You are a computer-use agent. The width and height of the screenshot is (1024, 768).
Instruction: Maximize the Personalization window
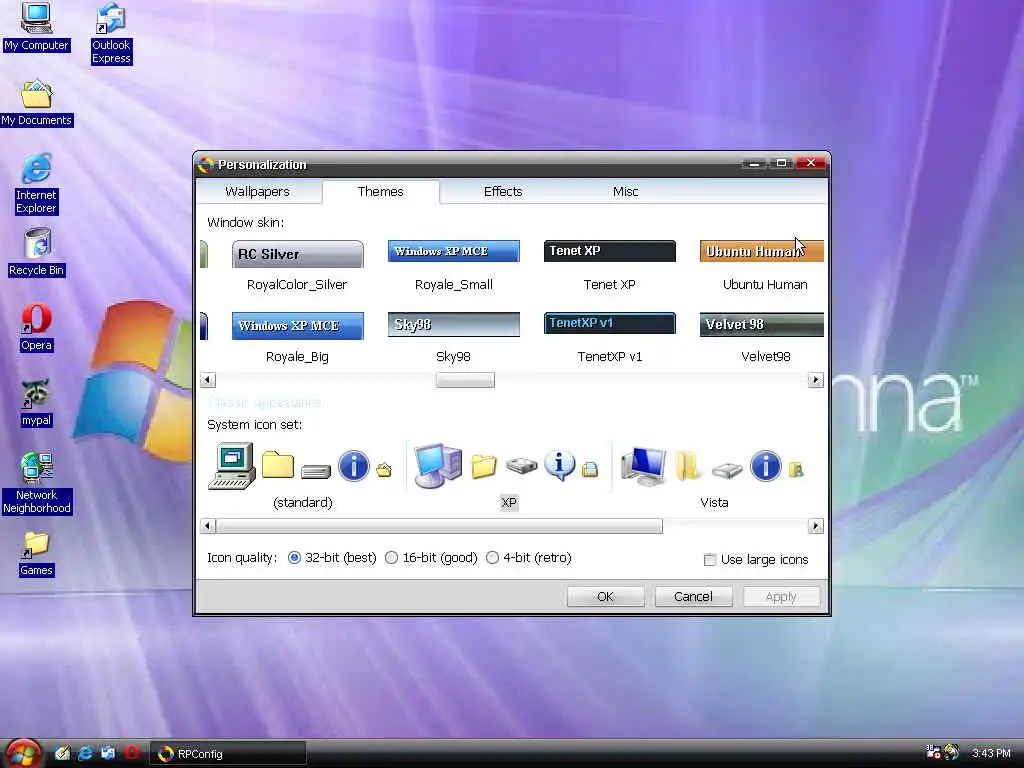[x=781, y=163]
